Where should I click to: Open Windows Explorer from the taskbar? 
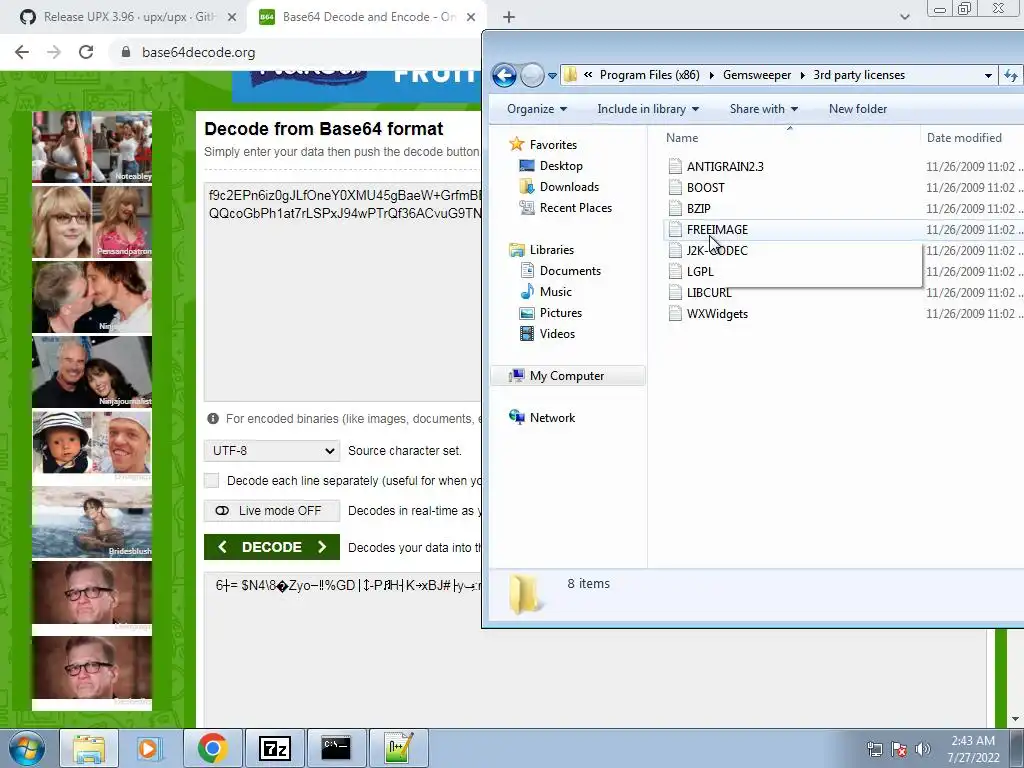(x=89, y=748)
